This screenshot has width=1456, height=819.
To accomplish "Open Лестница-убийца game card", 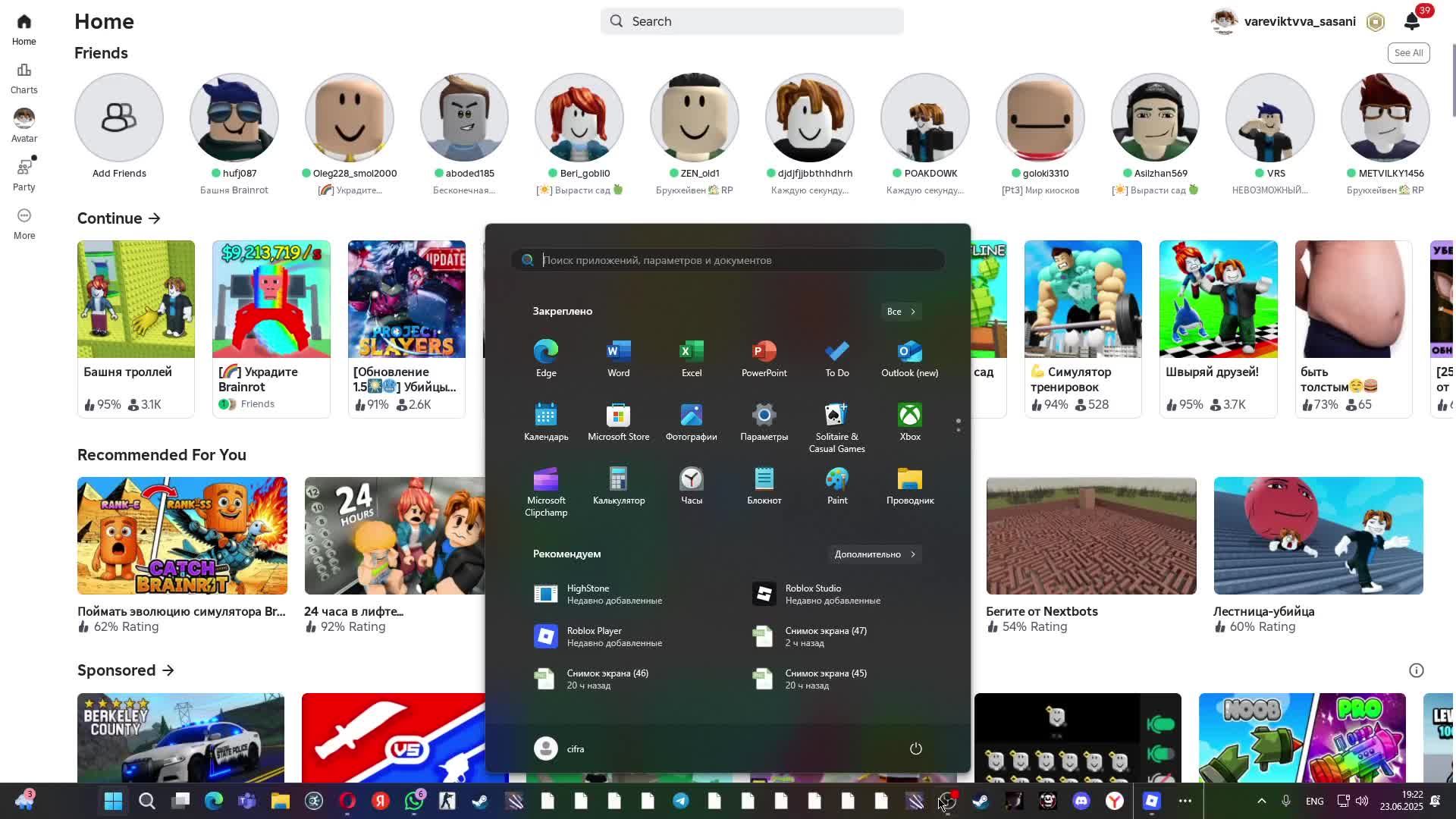I will pos(1318,555).
